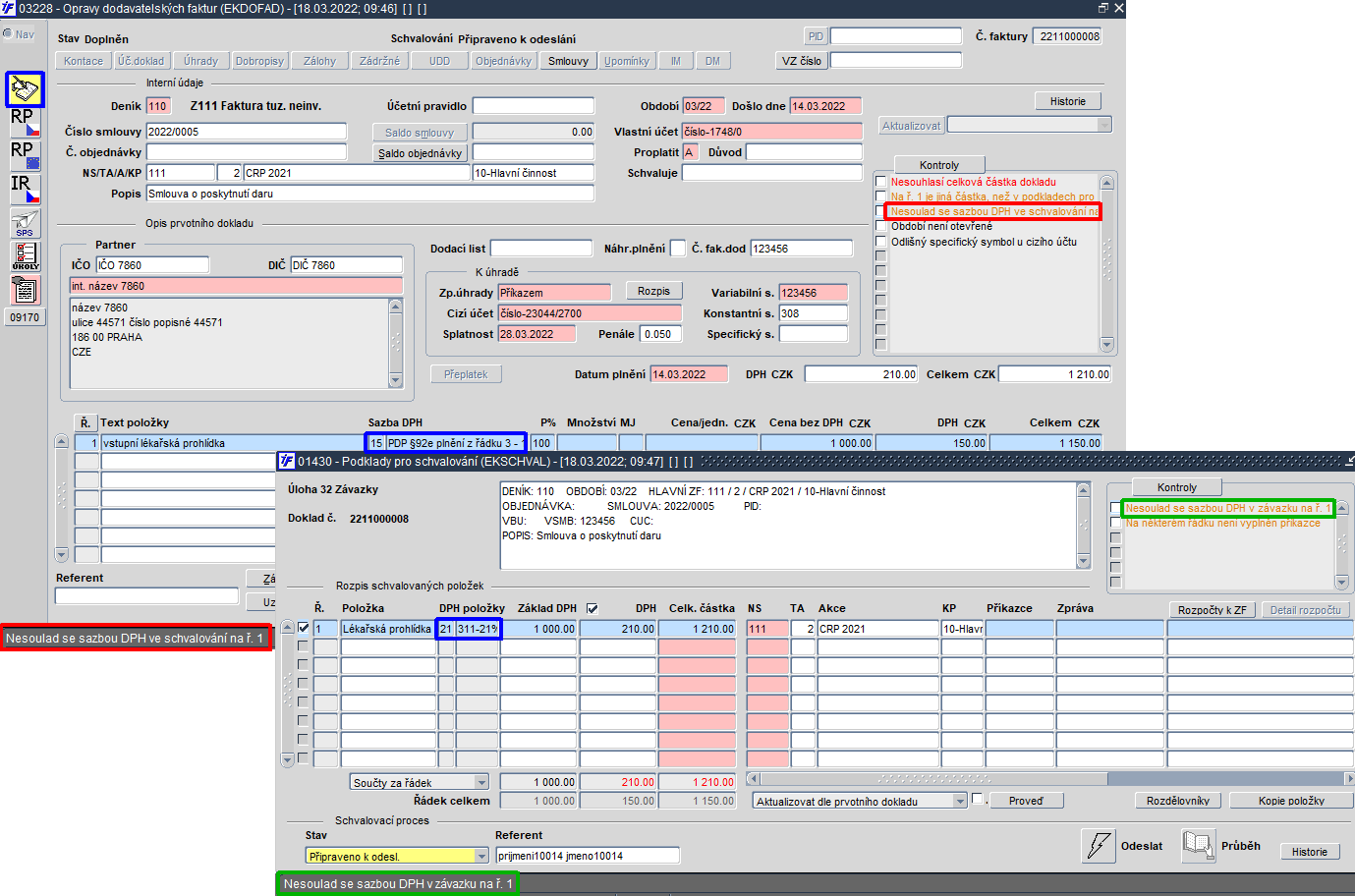1355x896 pixels.
Task: Open the SPS paper plane icon
Action: point(25,223)
